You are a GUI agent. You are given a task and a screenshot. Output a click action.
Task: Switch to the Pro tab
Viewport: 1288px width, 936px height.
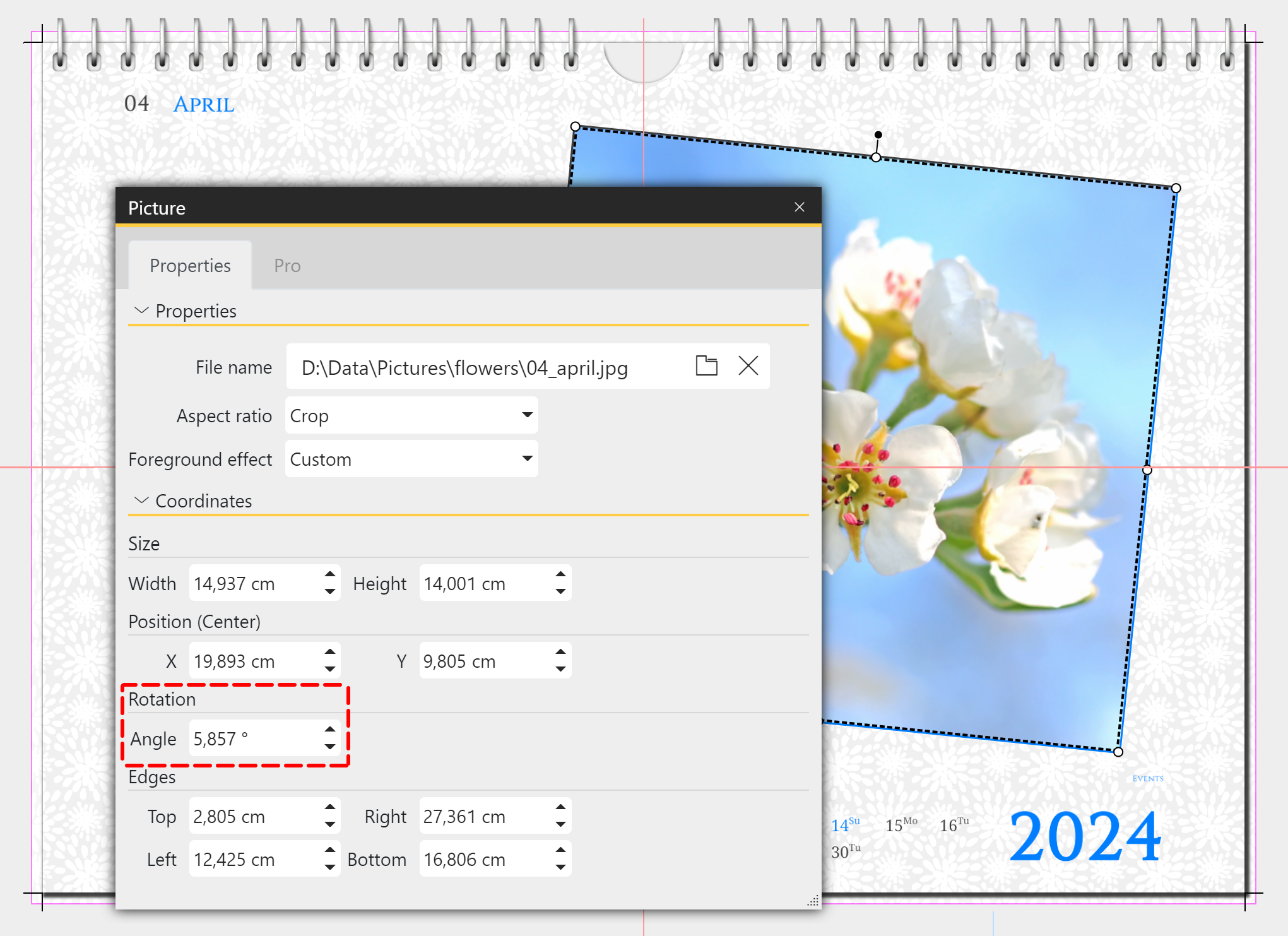point(287,266)
